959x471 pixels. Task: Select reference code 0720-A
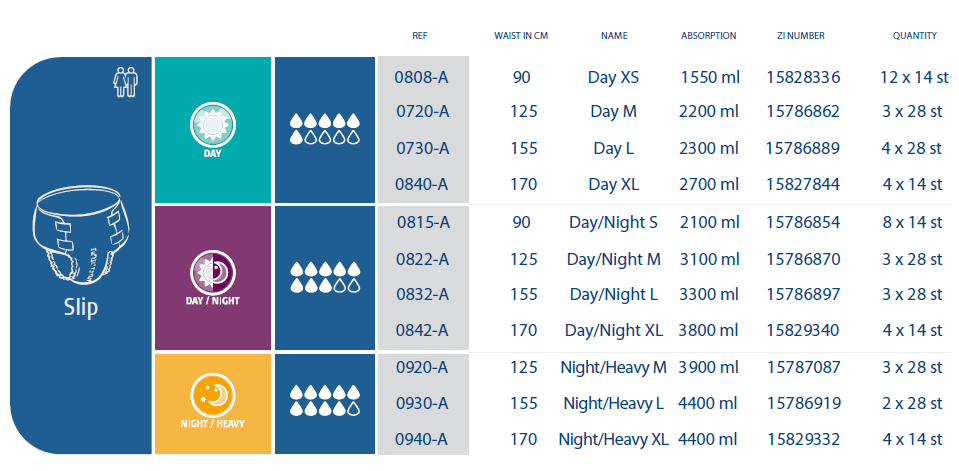tap(423, 111)
